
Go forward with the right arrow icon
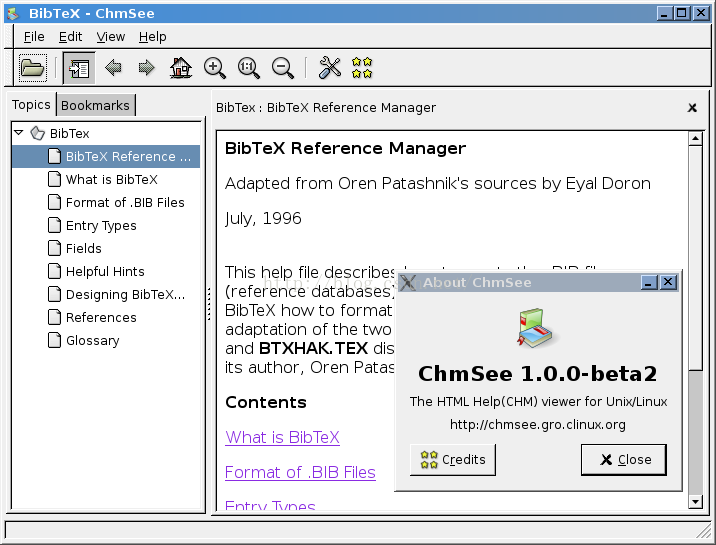pyautogui.click(x=147, y=68)
